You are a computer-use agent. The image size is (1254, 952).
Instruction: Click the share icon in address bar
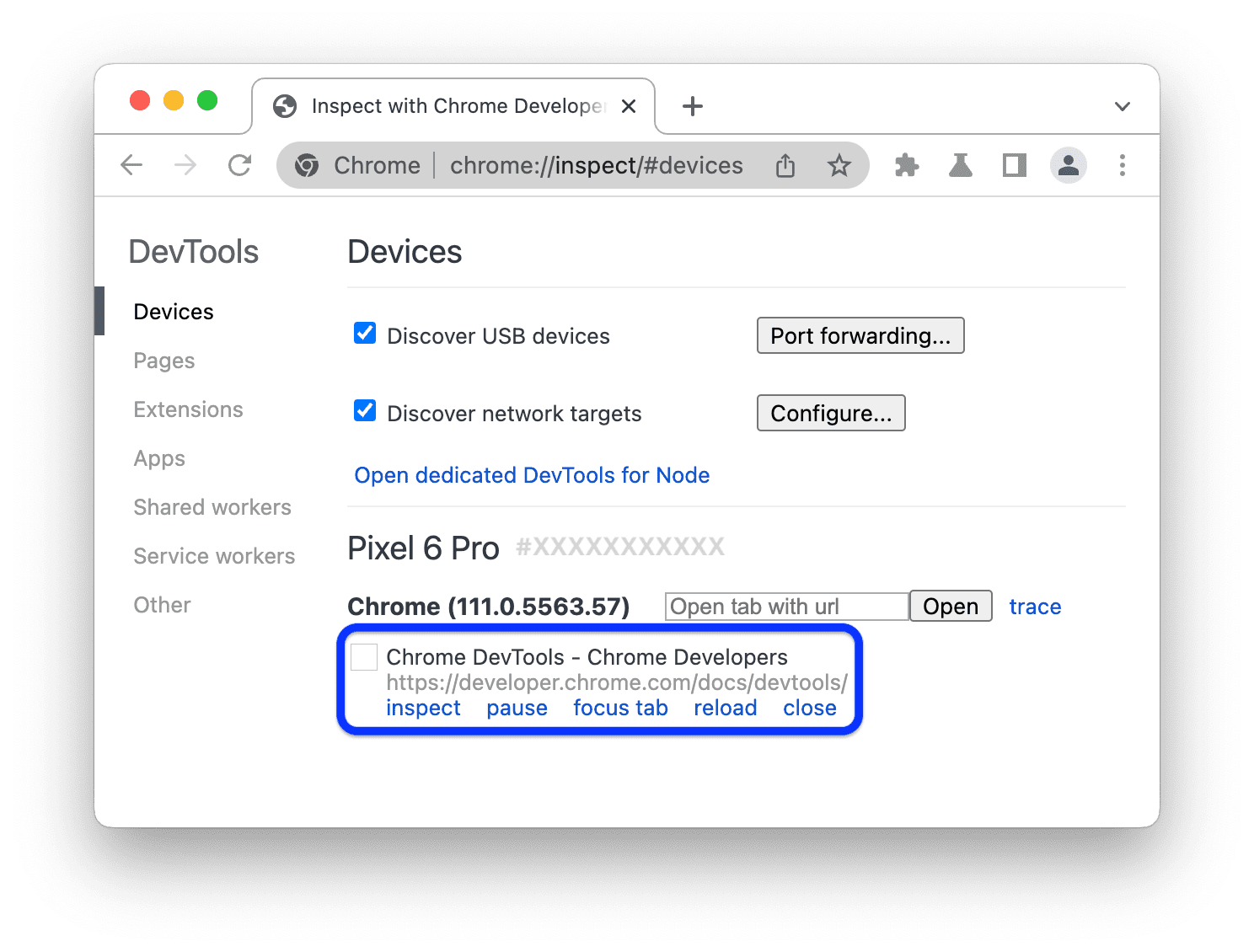(785, 165)
